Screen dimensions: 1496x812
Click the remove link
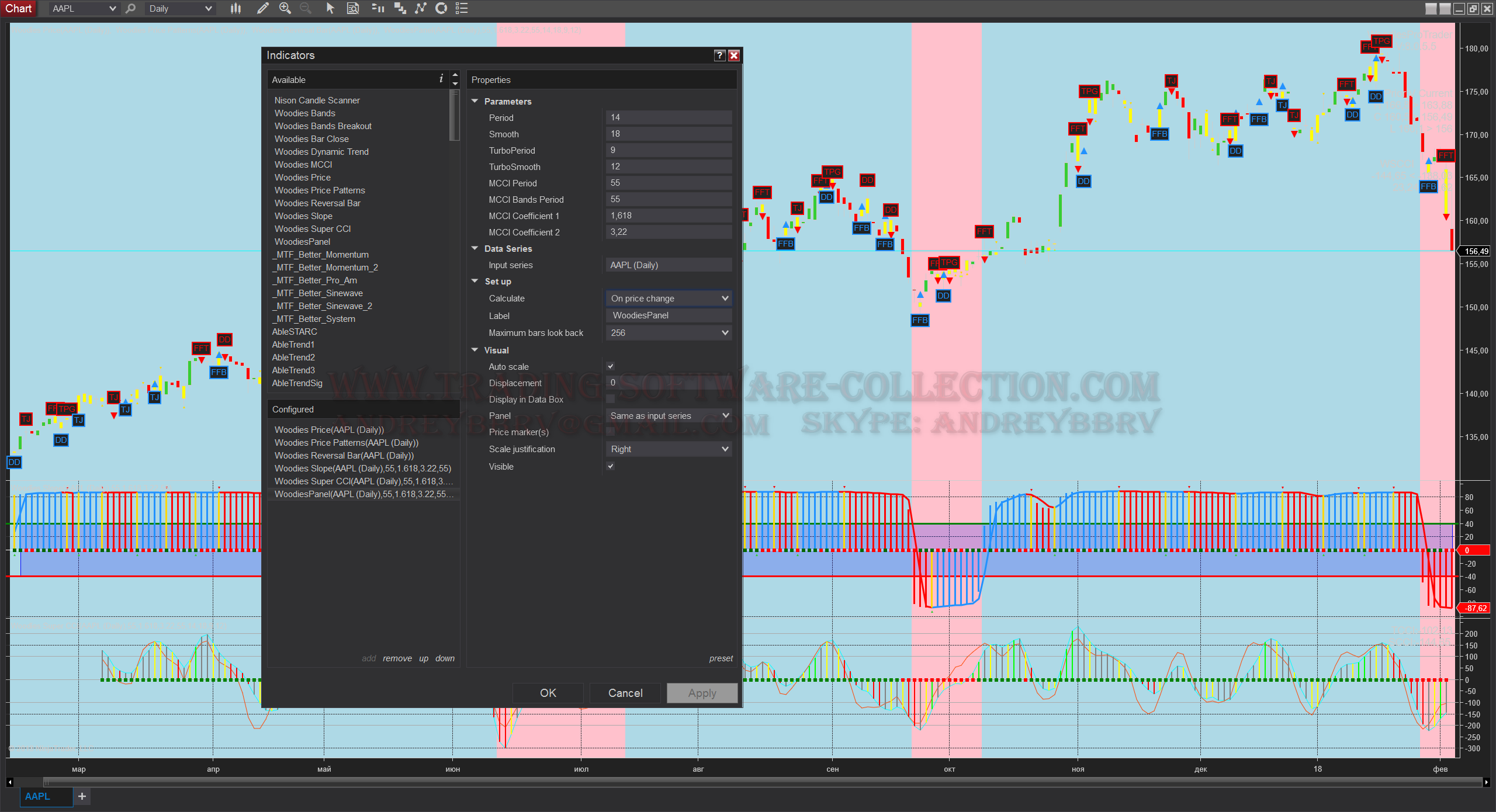[x=397, y=658]
